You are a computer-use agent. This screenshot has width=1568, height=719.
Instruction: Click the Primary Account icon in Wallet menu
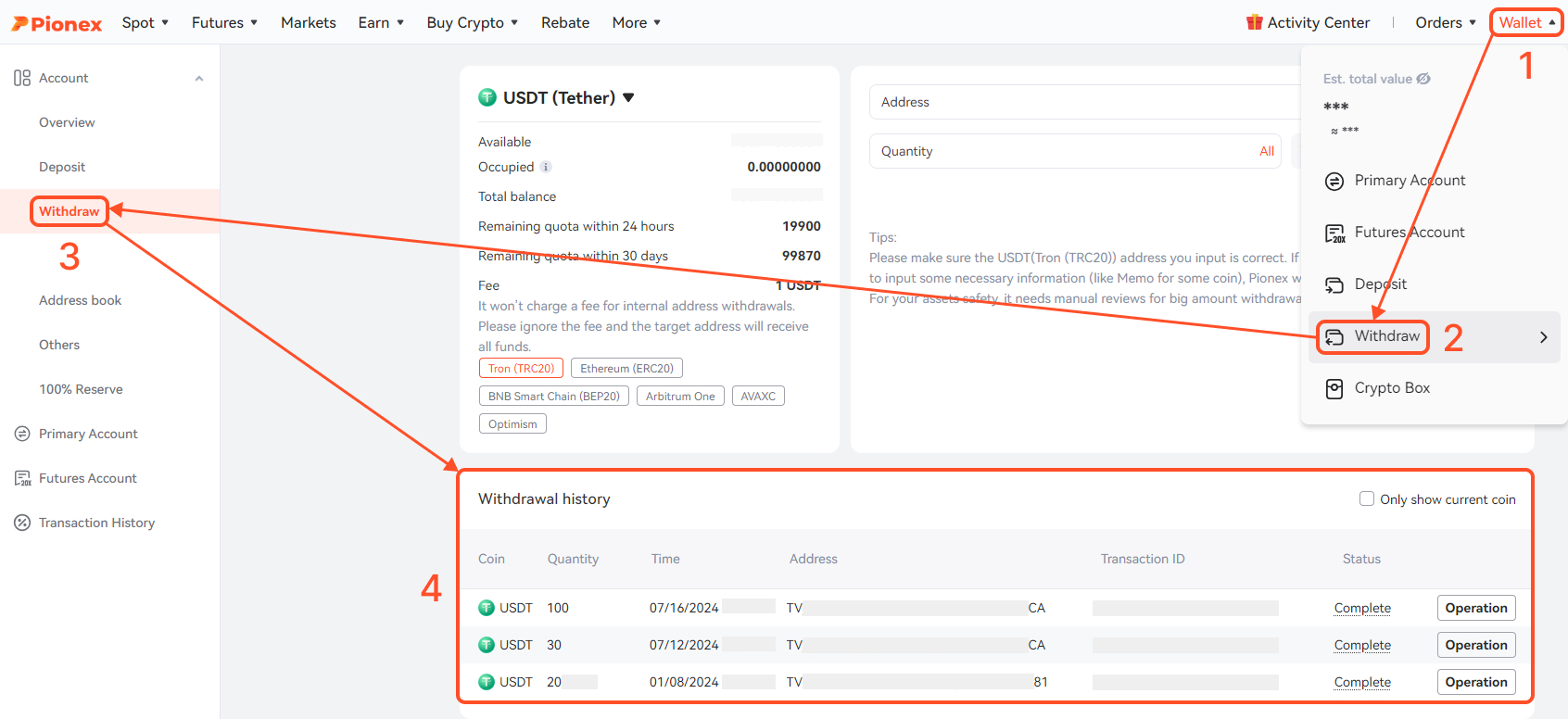click(1334, 182)
